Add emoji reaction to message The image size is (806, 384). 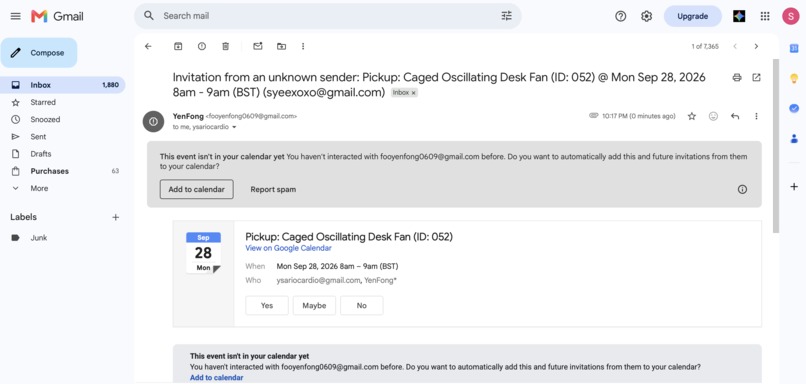click(x=713, y=116)
